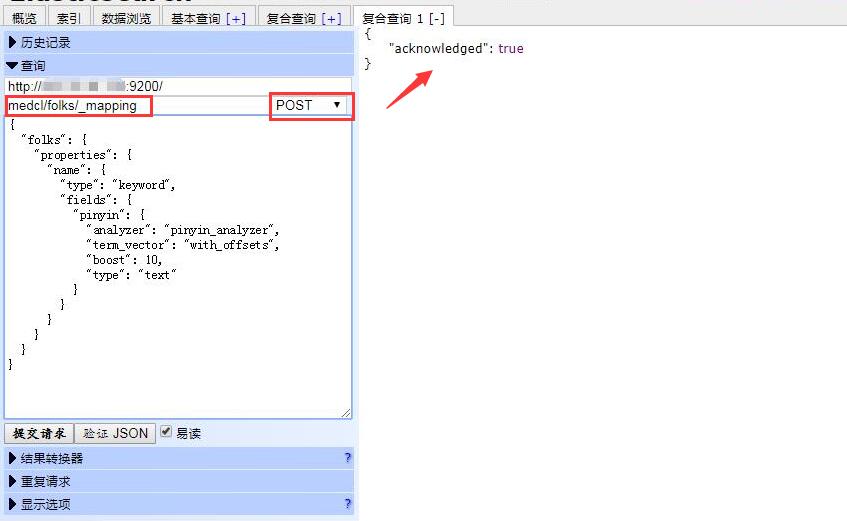Open the POST method dropdown

coord(310,105)
